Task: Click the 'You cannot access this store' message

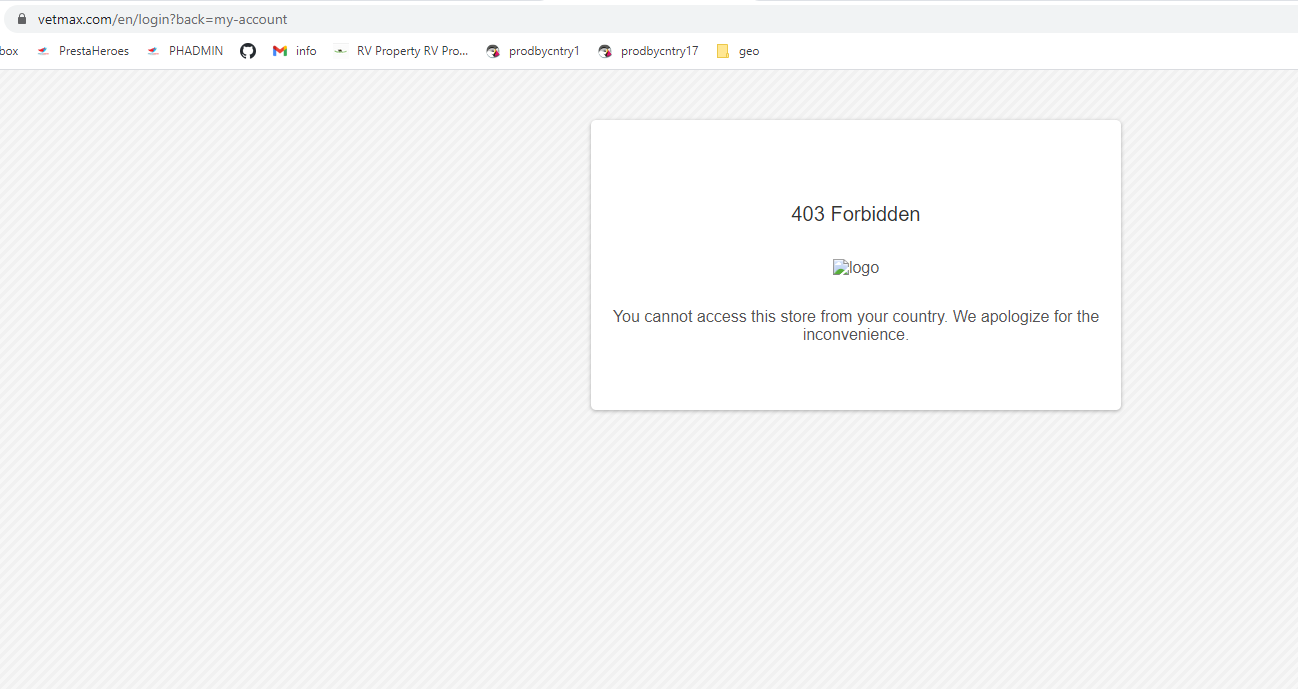Action: (x=856, y=325)
